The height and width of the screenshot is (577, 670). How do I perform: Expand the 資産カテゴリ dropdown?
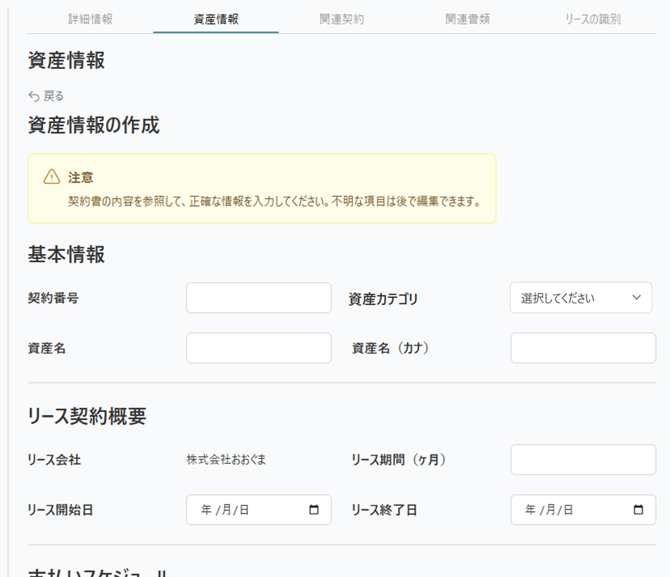(x=581, y=298)
